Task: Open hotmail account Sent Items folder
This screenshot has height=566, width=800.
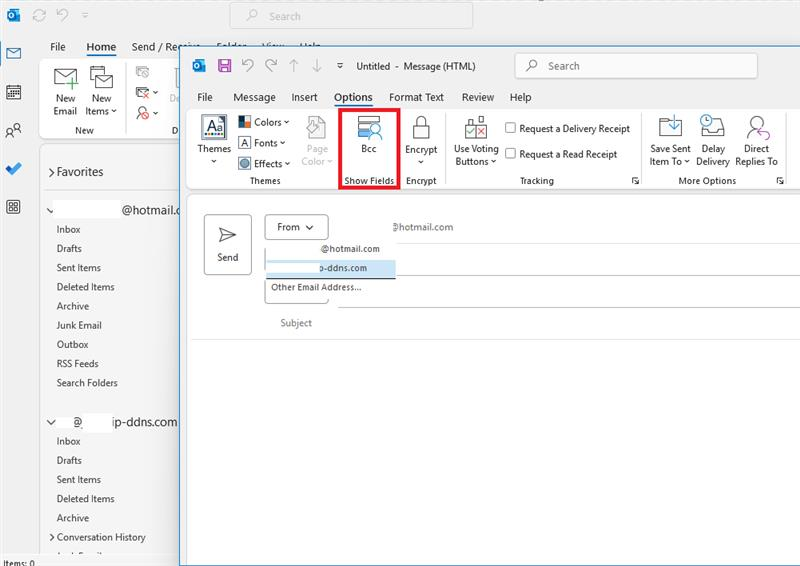Action: 79,268
